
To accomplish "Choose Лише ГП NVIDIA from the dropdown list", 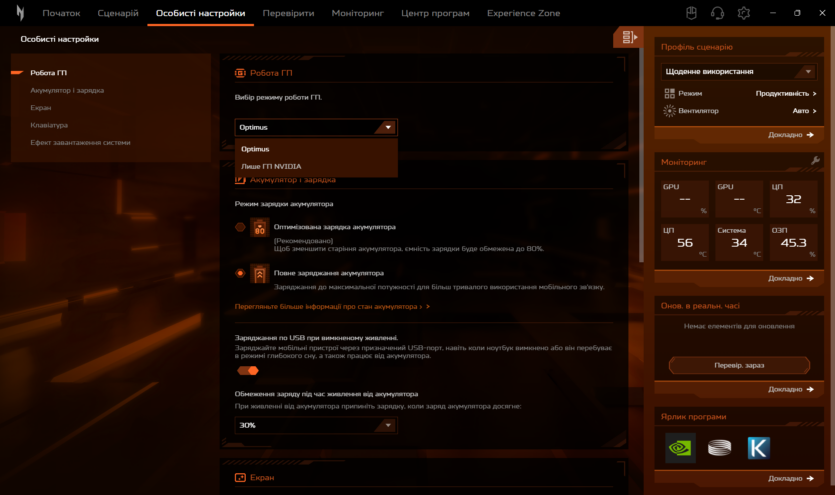I will coord(271,166).
